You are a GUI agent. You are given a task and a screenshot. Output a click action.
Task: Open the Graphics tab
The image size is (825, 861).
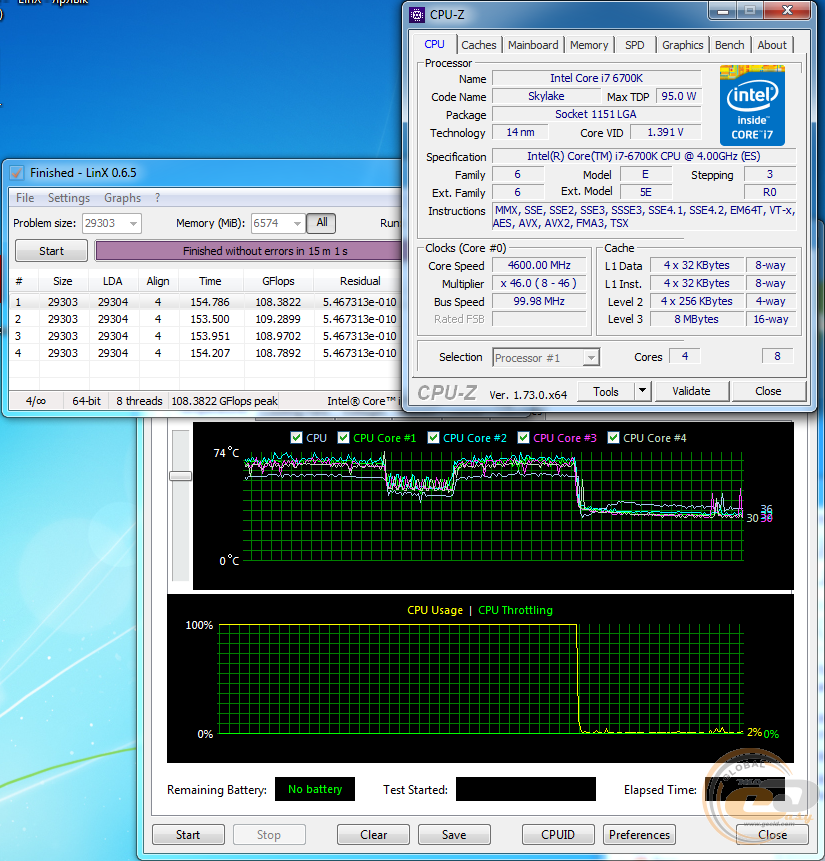[682, 45]
